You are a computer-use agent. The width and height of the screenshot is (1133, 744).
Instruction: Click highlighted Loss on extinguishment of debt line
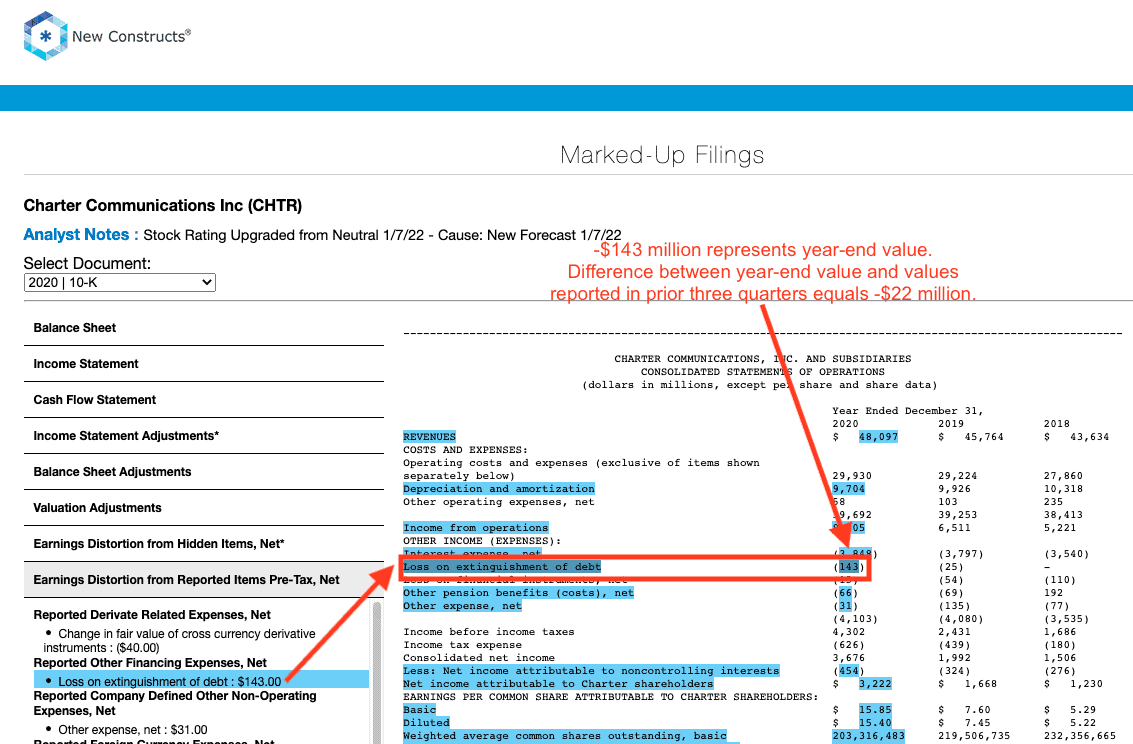(501, 567)
